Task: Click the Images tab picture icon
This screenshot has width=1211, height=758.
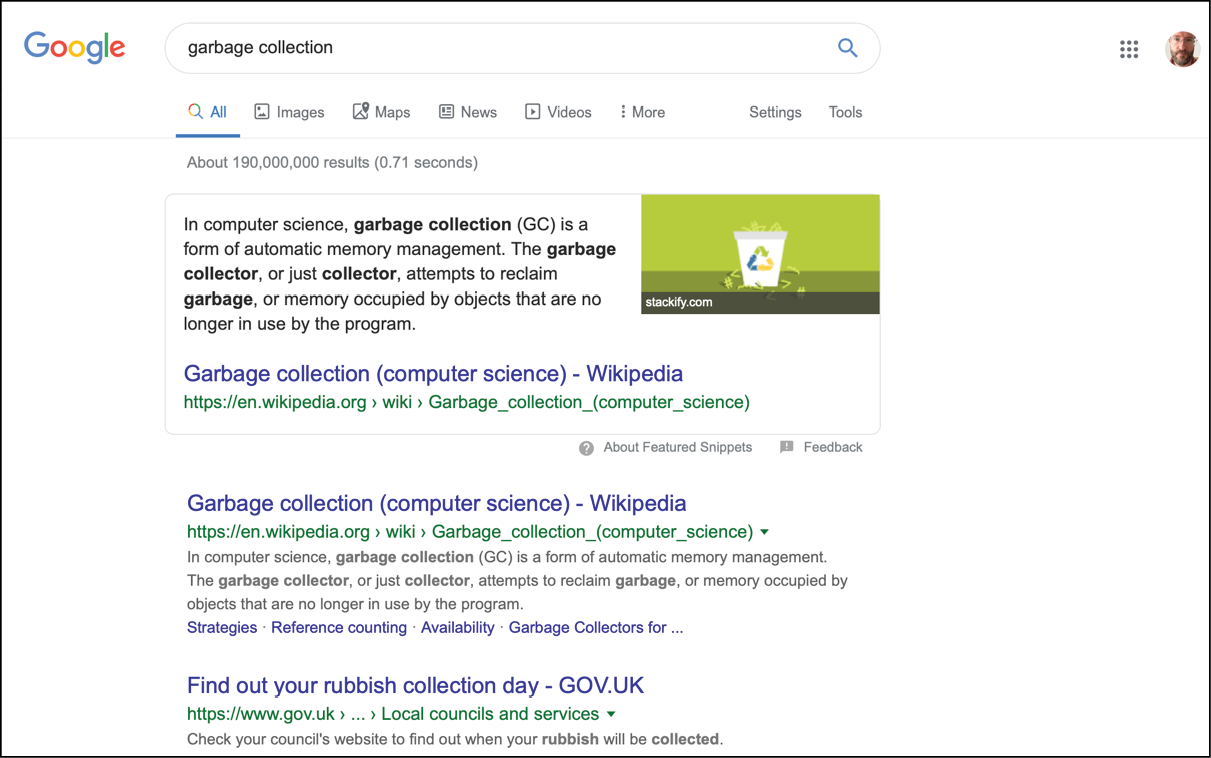Action: click(262, 112)
